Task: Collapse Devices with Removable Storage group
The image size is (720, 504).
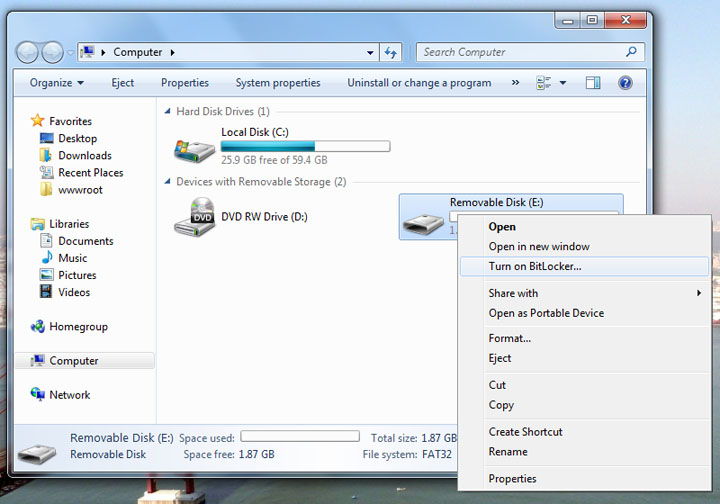Action: point(168,181)
